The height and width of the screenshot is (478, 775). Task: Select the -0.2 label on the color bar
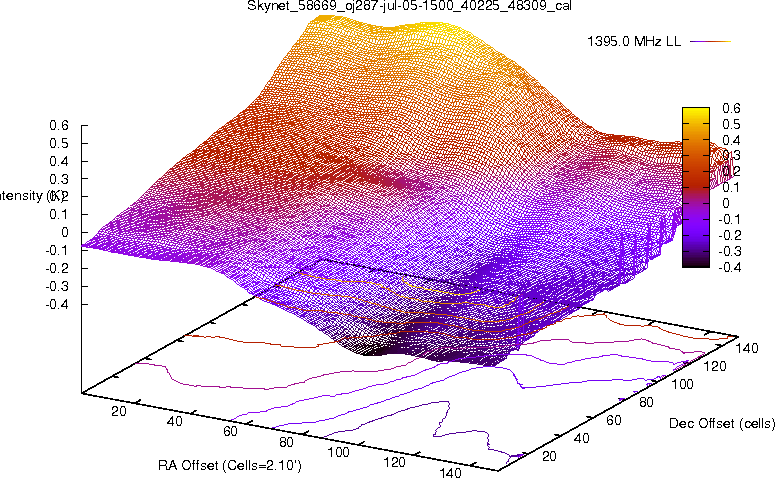(730, 235)
